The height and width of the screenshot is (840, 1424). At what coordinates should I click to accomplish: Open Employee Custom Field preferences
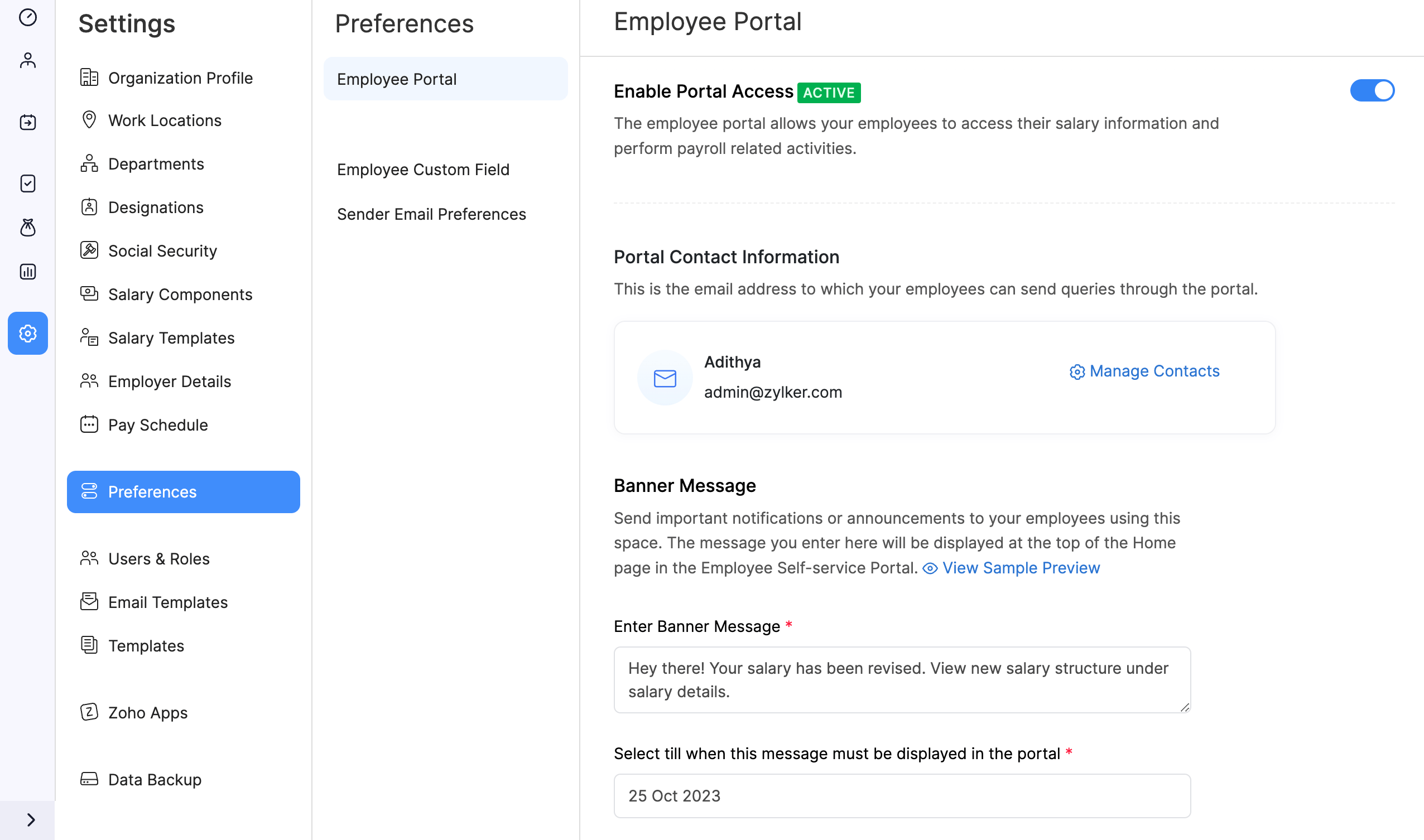point(423,169)
